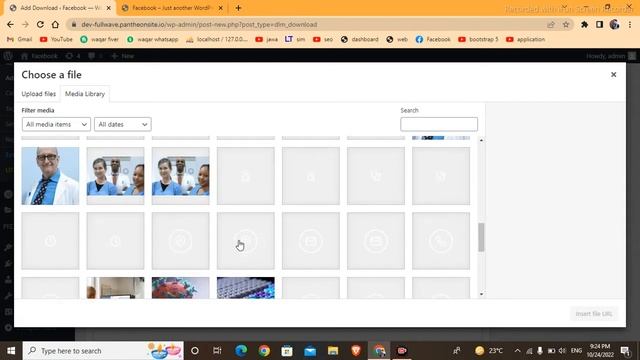Open the Gmail bookmark

[19, 39]
